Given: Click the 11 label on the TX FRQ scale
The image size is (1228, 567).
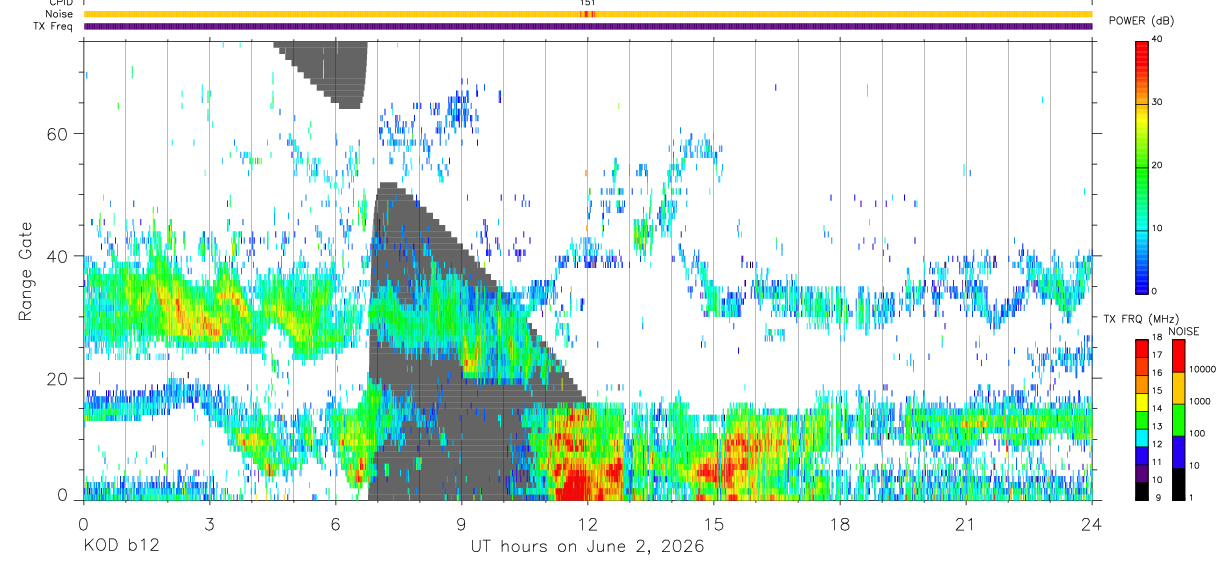Looking at the screenshot, I should pyautogui.click(x=1157, y=461).
